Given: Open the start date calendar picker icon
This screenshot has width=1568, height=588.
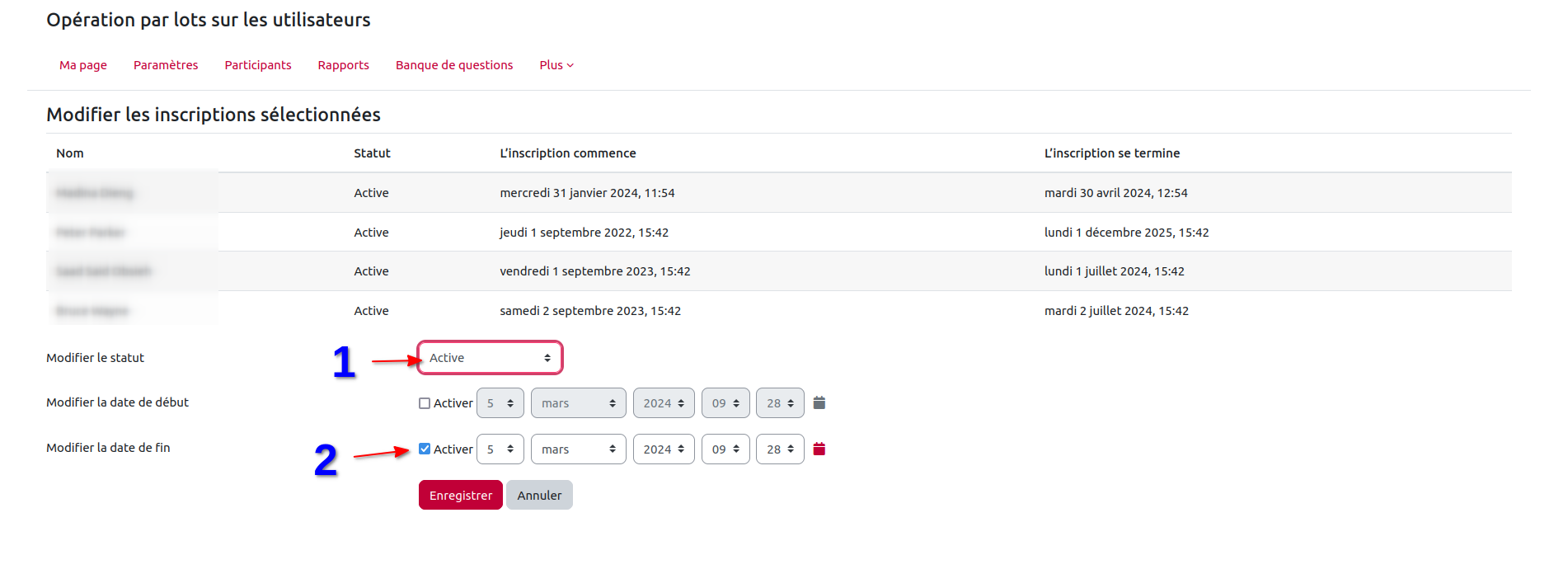Looking at the screenshot, I should pyautogui.click(x=819, y=403).
